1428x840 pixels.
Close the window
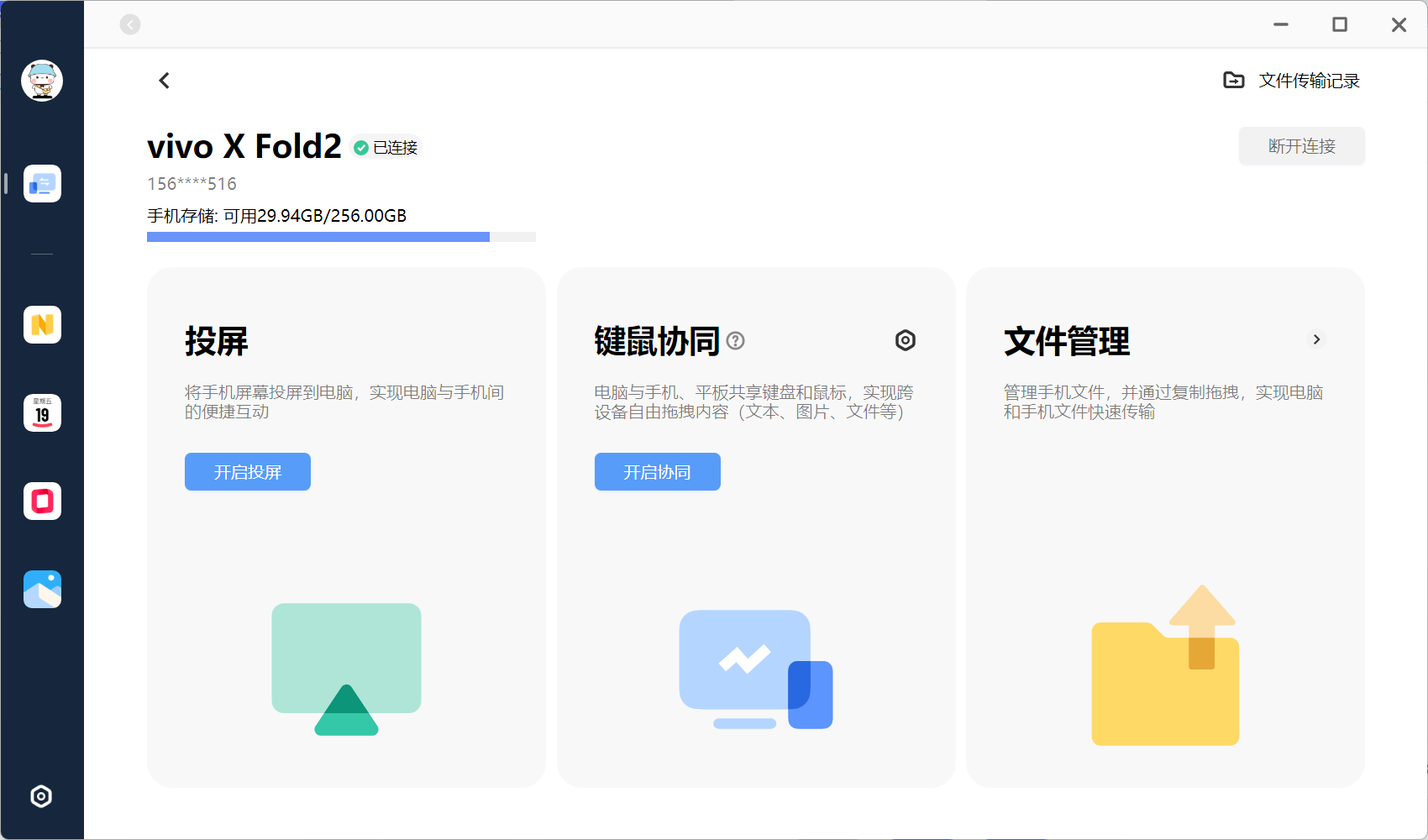[1399, 24]
